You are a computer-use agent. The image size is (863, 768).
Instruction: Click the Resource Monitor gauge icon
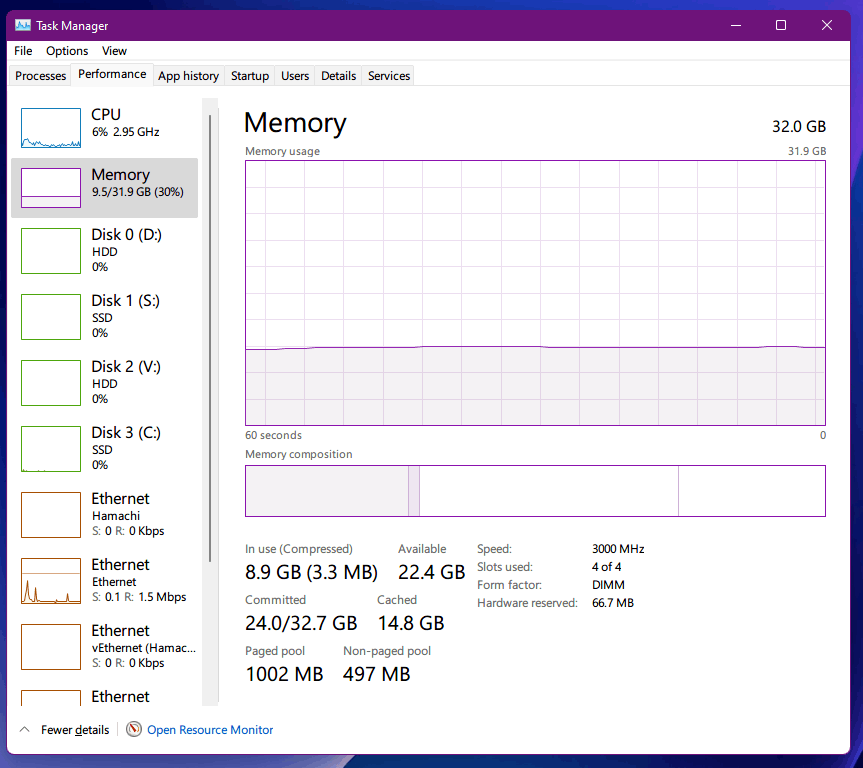pyautogui.click(x=134, y=729)
